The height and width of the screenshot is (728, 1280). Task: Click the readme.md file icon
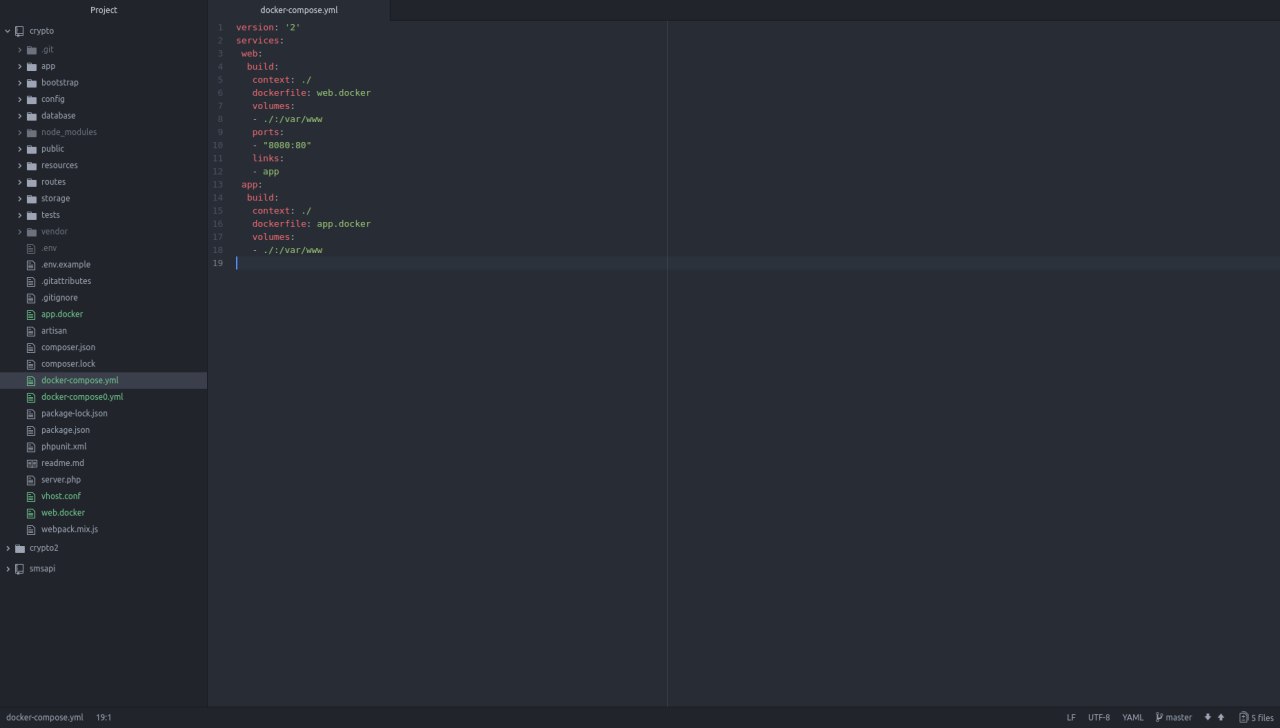[31, 463]
